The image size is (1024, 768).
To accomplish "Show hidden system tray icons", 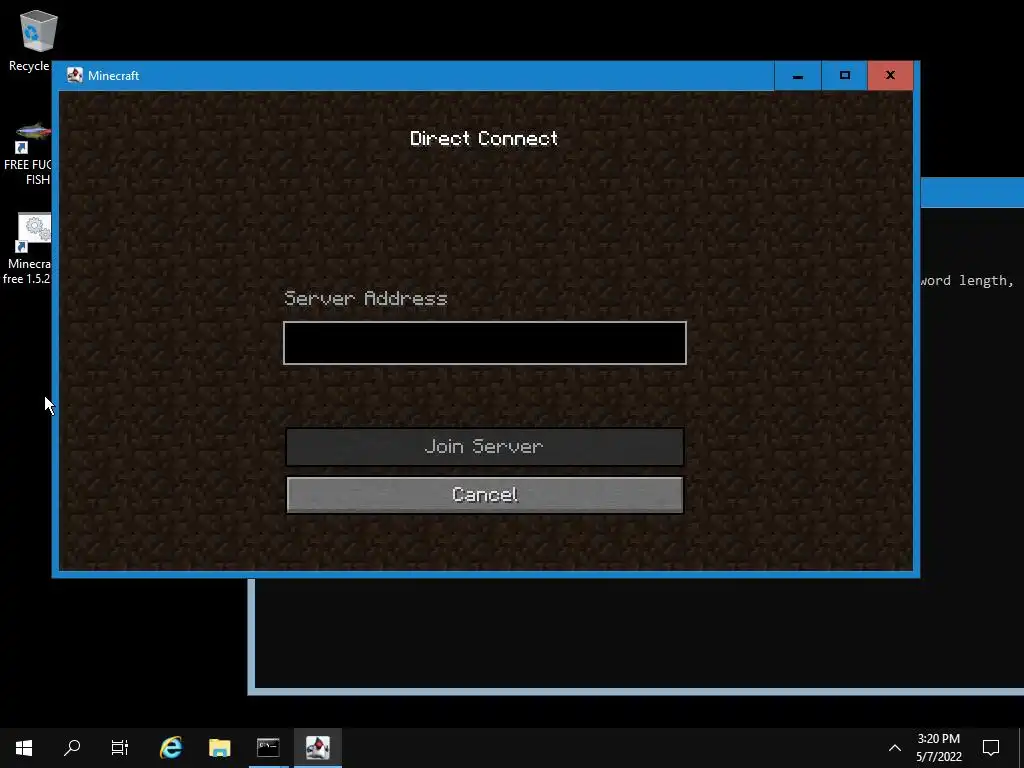I will point(895,748).
